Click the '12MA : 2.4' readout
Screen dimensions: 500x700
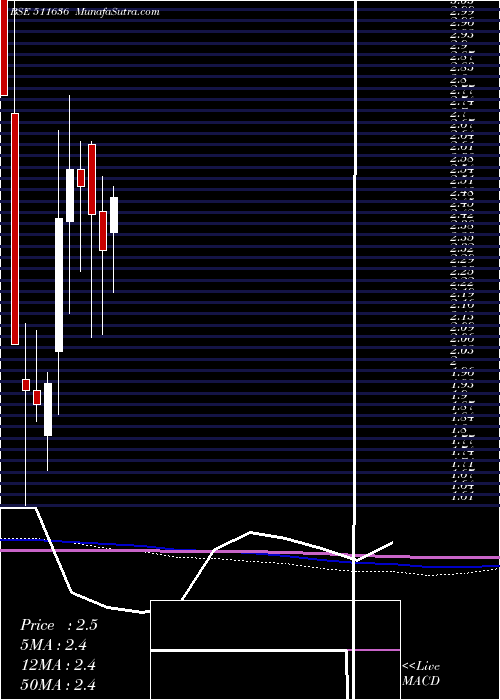58,665
